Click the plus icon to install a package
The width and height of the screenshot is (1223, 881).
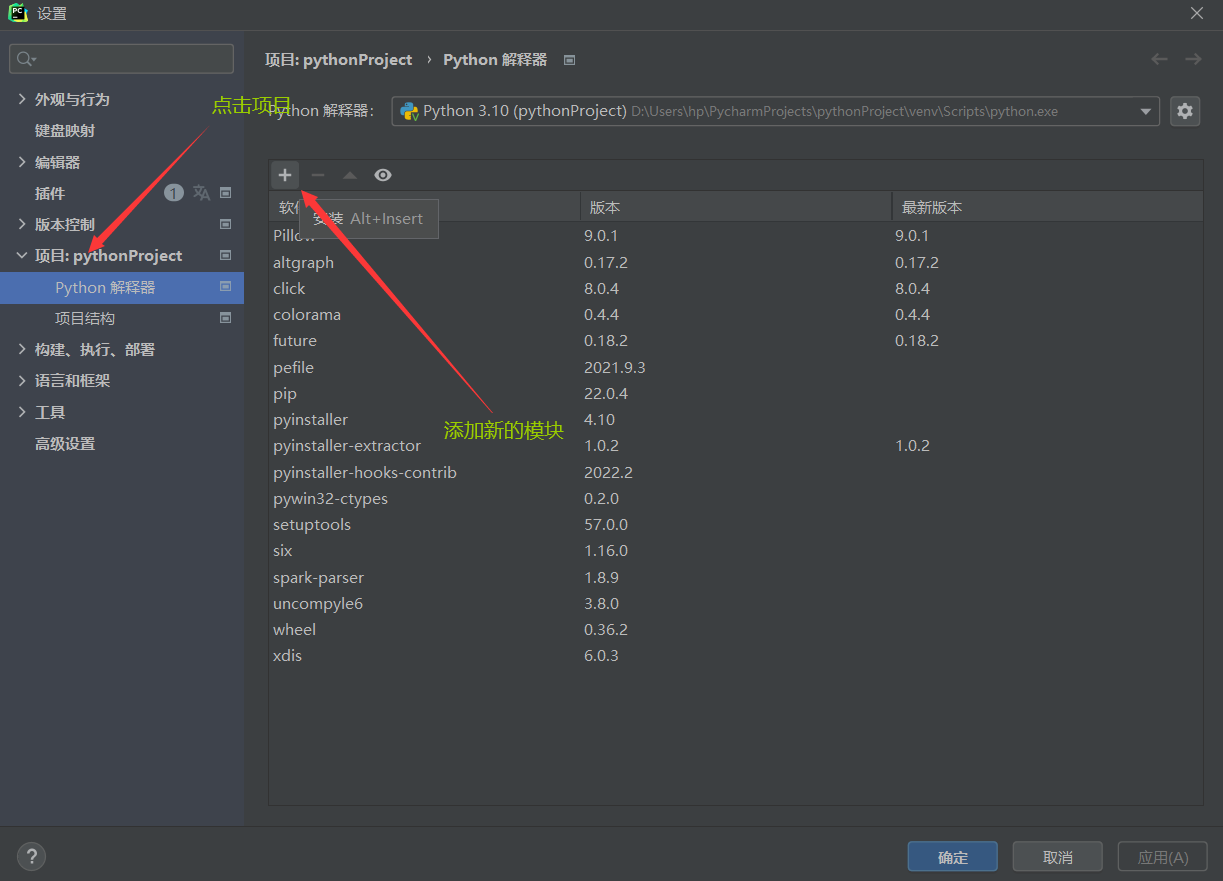click(x=285, y=175)
